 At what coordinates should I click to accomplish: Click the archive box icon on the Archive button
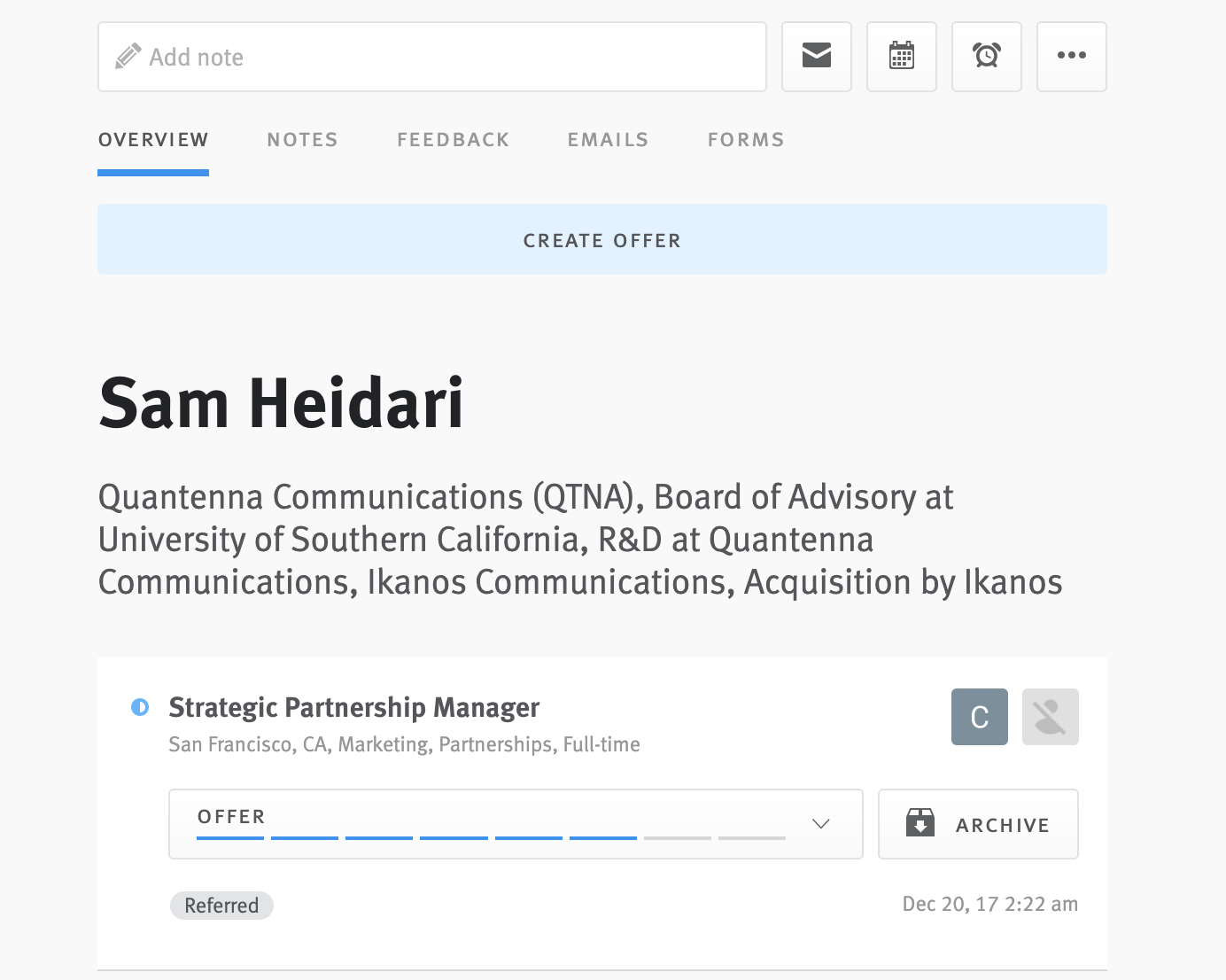click(x=921, y=822)
